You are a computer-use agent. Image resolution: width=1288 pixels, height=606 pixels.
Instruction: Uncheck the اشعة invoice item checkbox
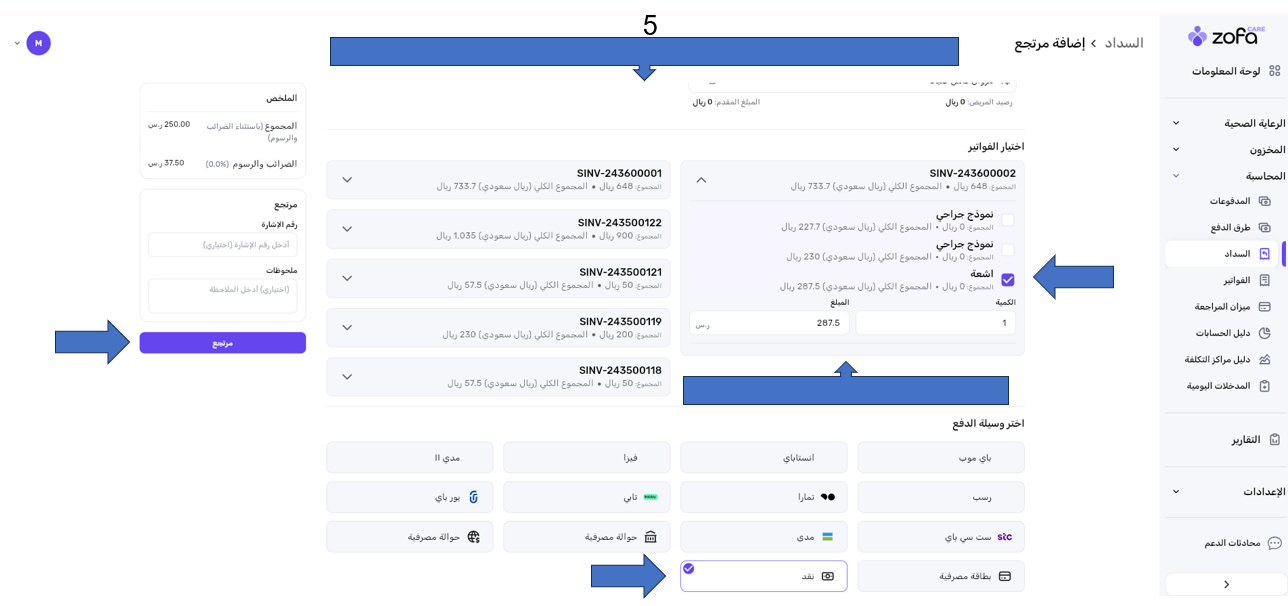point(1007,280)
